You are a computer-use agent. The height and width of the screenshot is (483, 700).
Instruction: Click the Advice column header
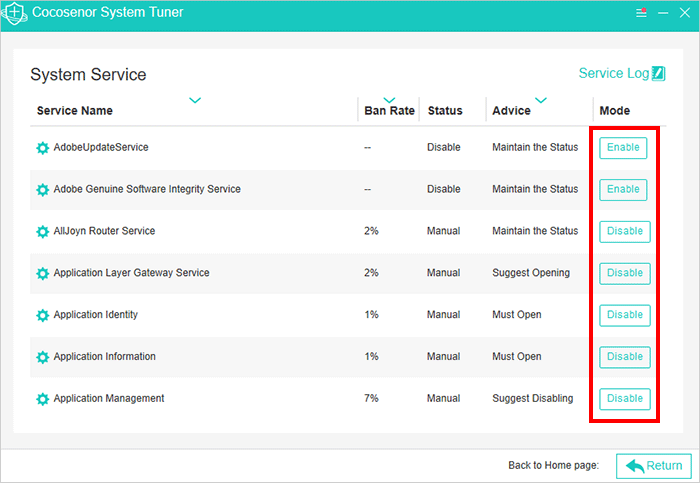[511, 111]
